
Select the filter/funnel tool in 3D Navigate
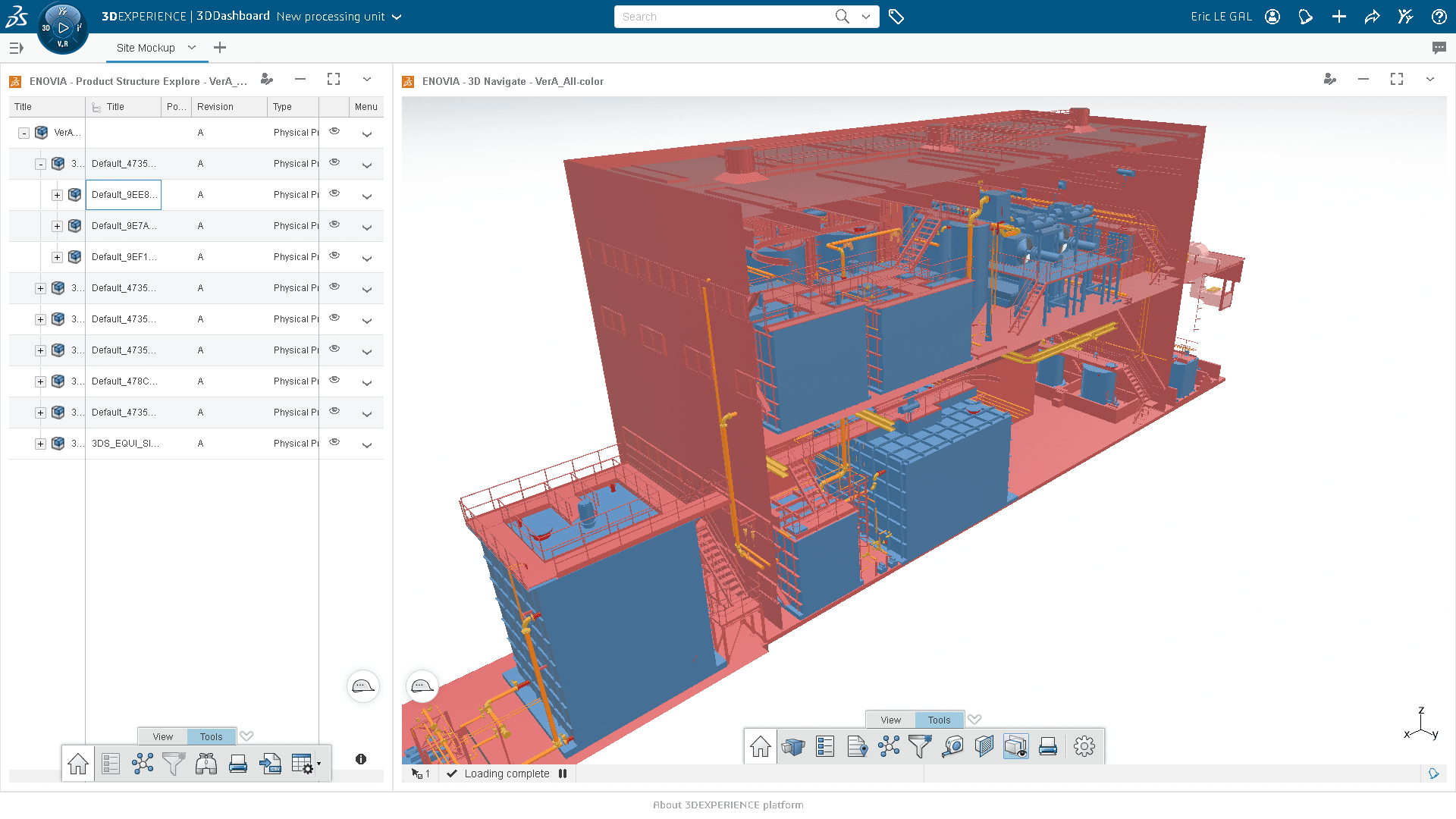click(920, 746)
